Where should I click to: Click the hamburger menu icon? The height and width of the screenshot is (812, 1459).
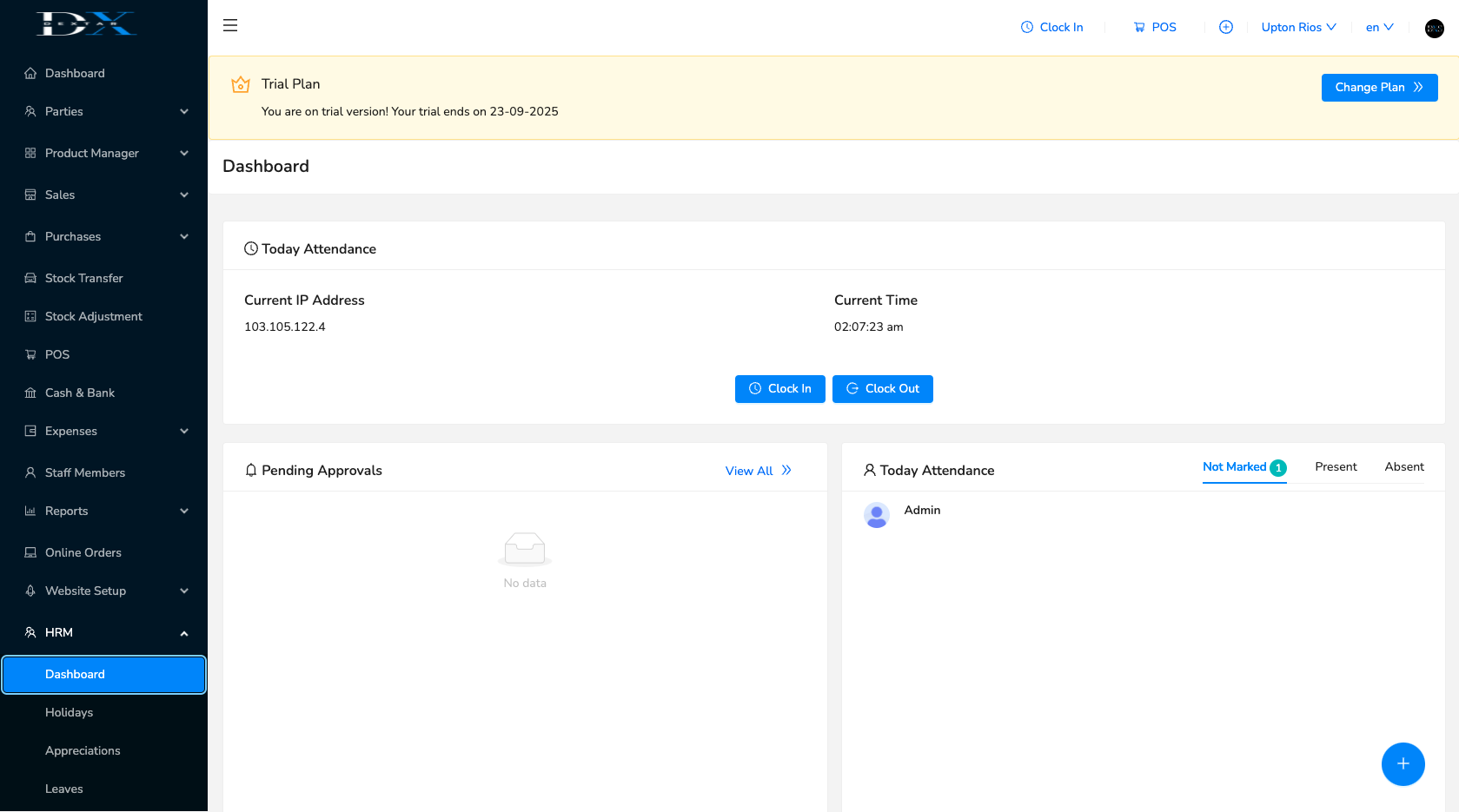pos(230,26)
